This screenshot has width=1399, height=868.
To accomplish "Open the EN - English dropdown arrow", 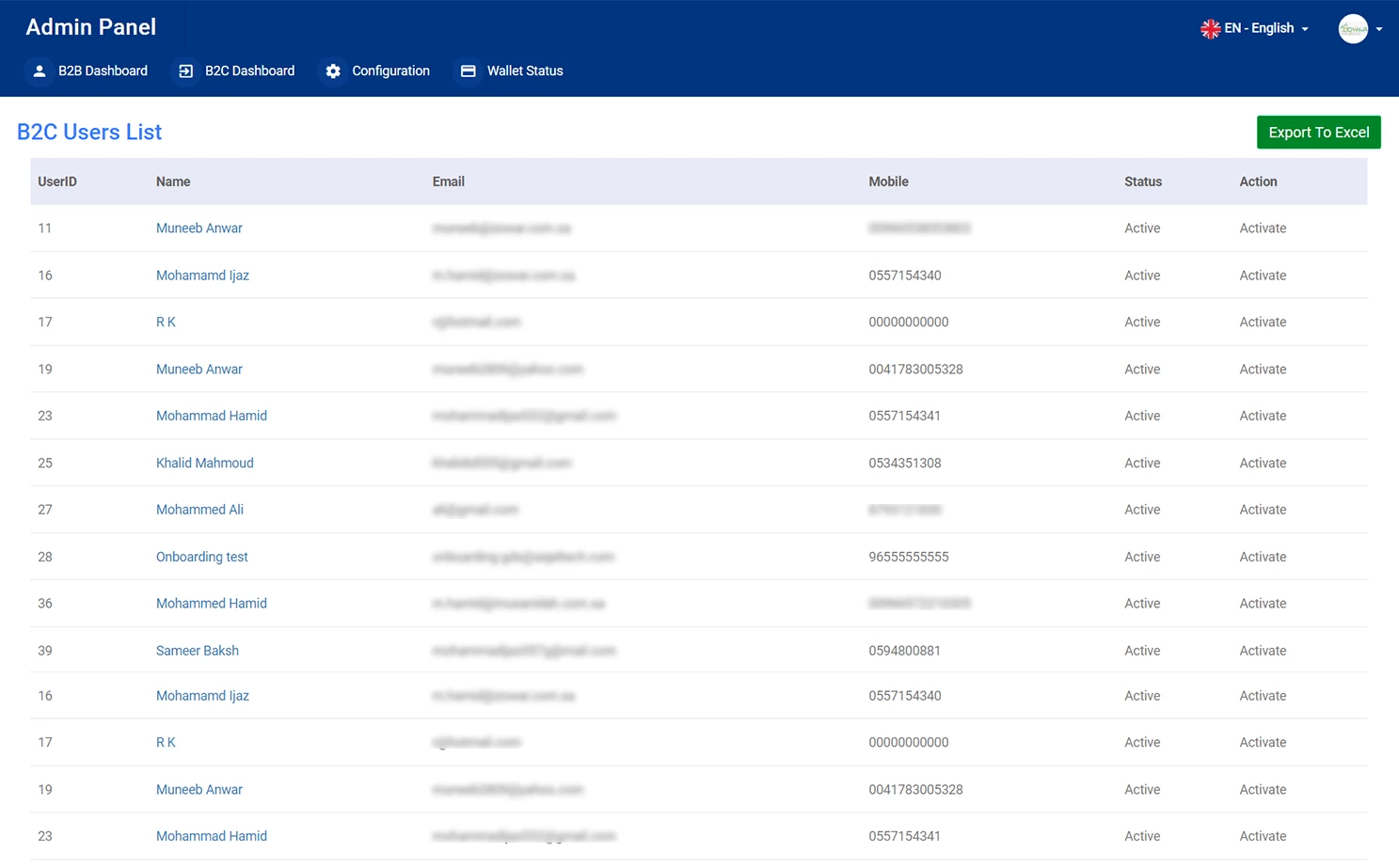I will 1307,29.
